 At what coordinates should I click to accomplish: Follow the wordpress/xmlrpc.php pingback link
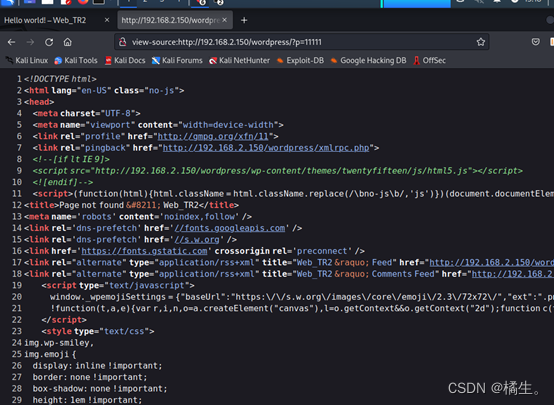pos(266,148)
